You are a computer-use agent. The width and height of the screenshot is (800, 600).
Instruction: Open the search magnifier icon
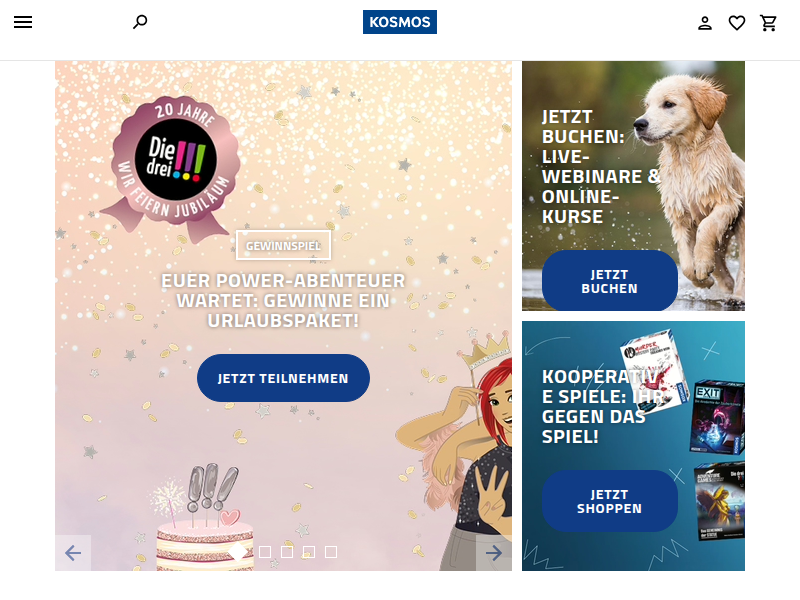(x=140, y=22)
